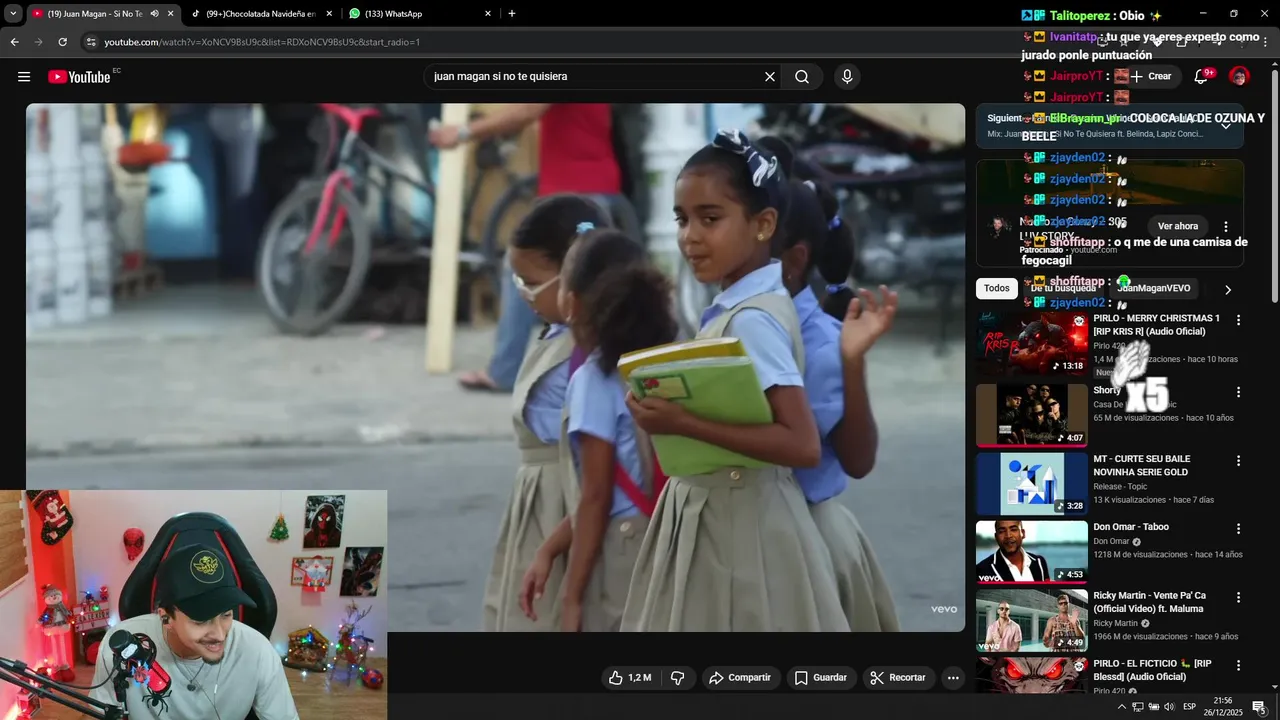Open the YouTube hamburger guide menu
This screenshot has height=720, width=1280.
[x=24, y=77]
